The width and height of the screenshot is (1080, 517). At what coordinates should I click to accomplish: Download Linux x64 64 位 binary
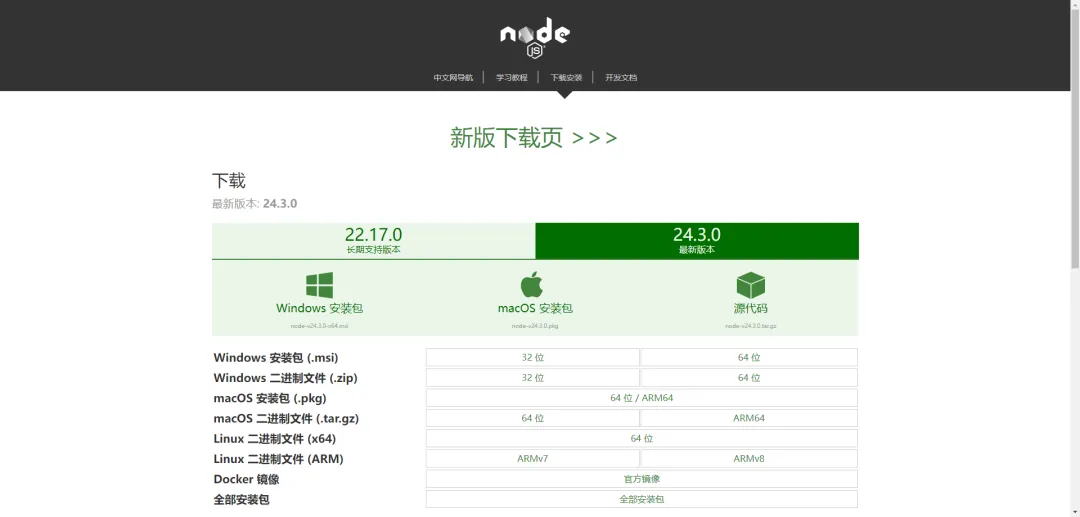(642, 439)
